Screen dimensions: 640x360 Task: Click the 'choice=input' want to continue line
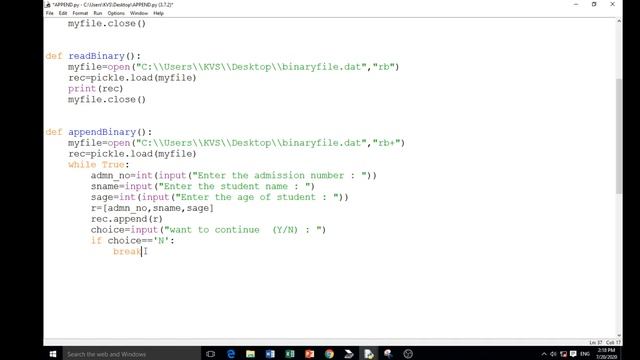209,230
